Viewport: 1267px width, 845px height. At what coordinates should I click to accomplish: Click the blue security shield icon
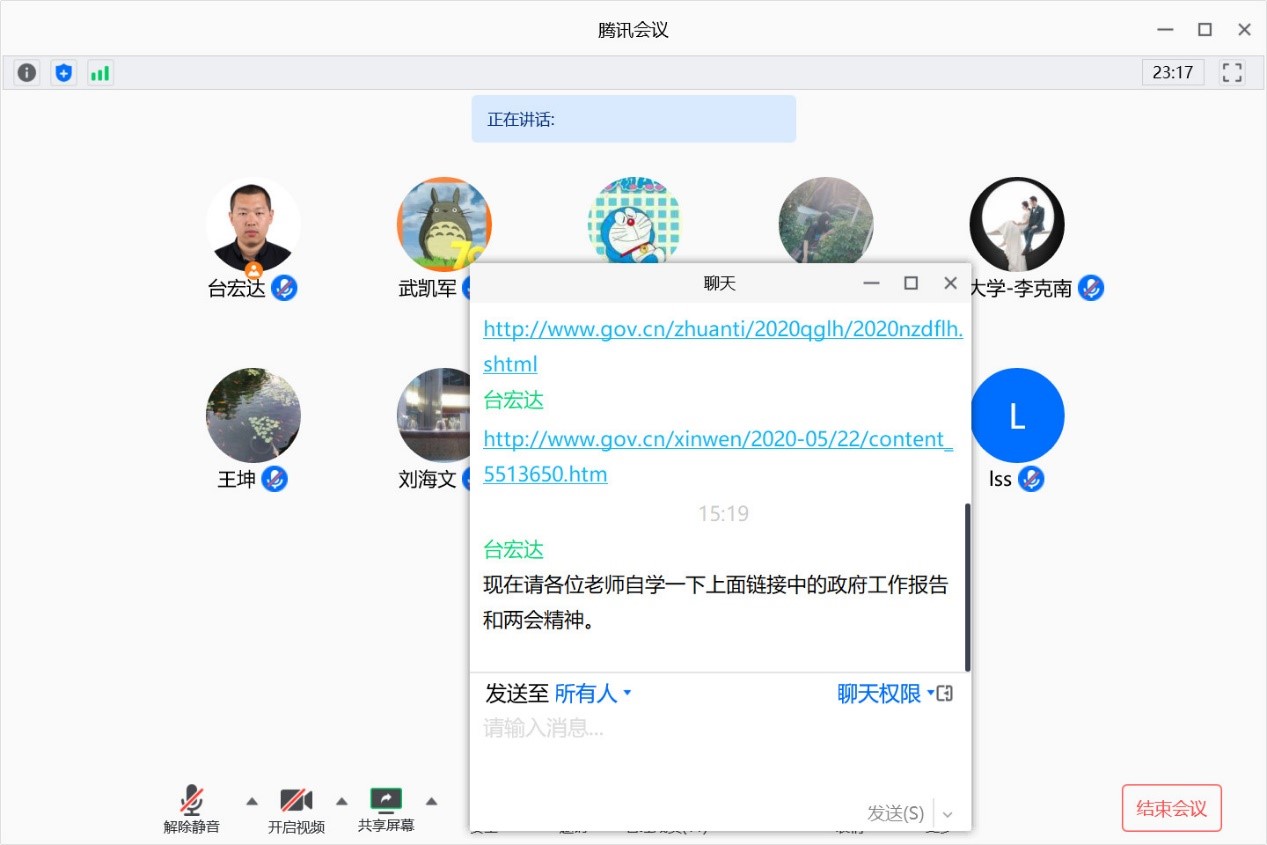point(64,72)
